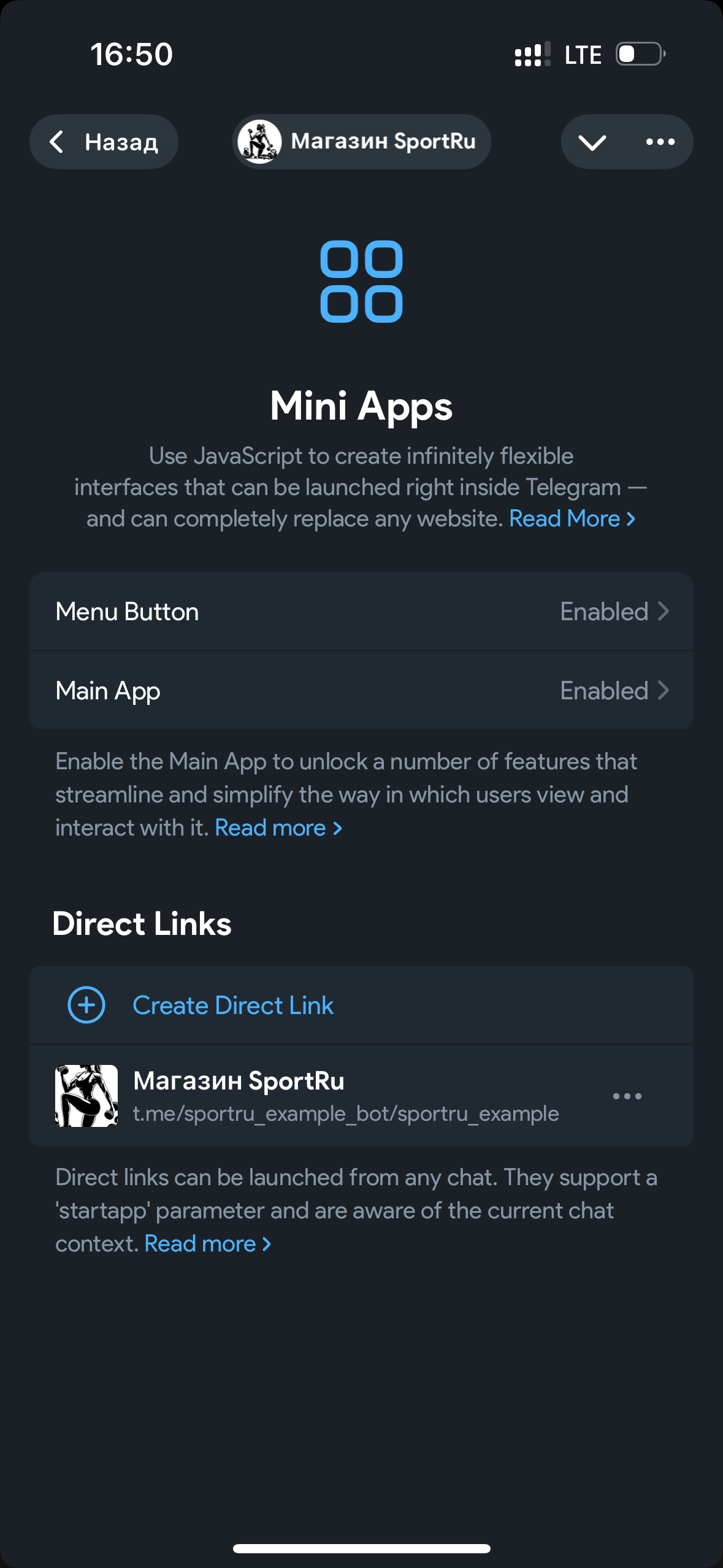Image resolution: width=723 pixels, height=1568 pixels.
Task: Tap the Read More link under Mini Apps
Action: [x=572, y=519]
